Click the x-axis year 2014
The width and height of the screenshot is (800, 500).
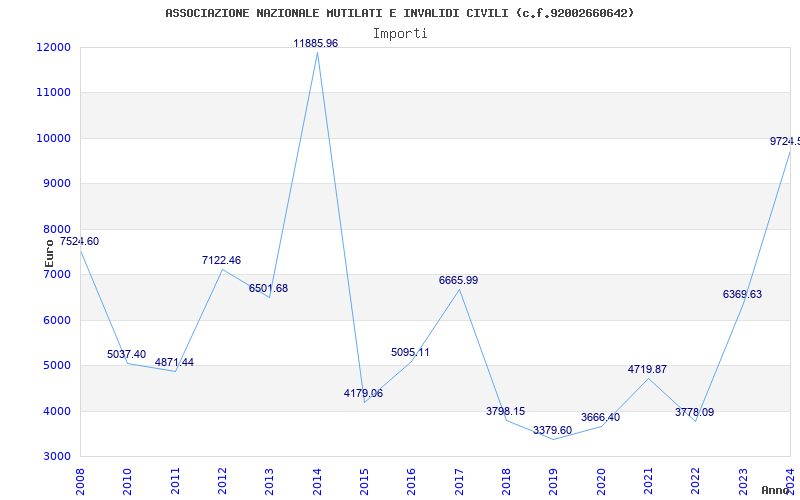pos(317,481)
